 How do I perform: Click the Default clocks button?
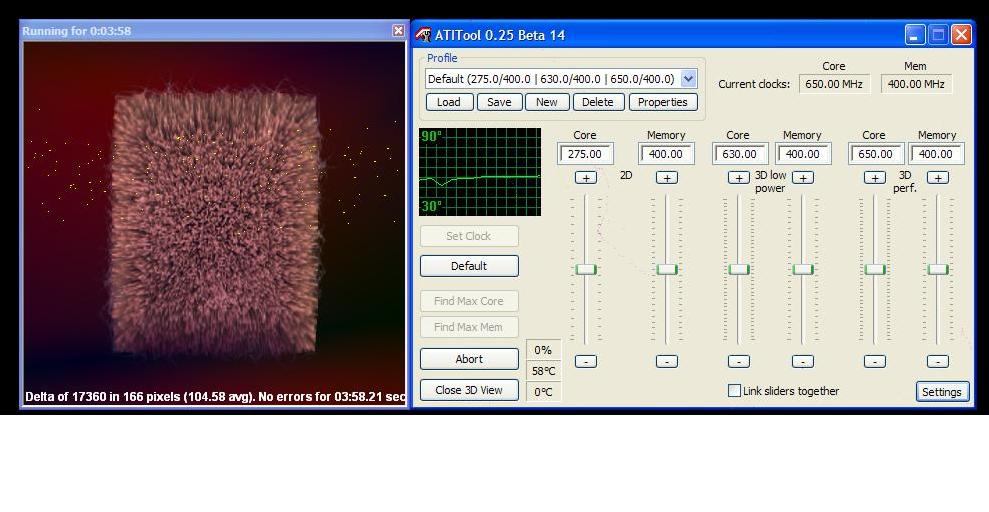469,266
